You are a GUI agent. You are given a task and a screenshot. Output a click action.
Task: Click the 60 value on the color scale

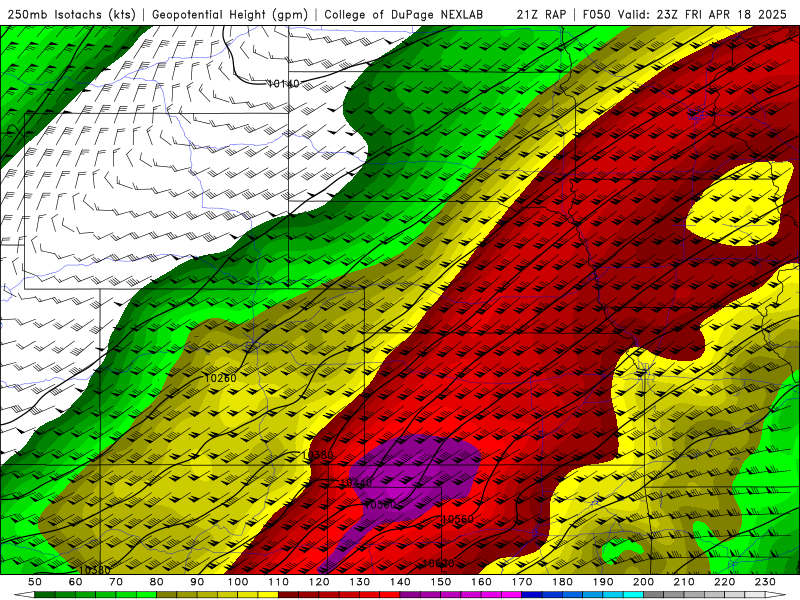click(76, 582)
